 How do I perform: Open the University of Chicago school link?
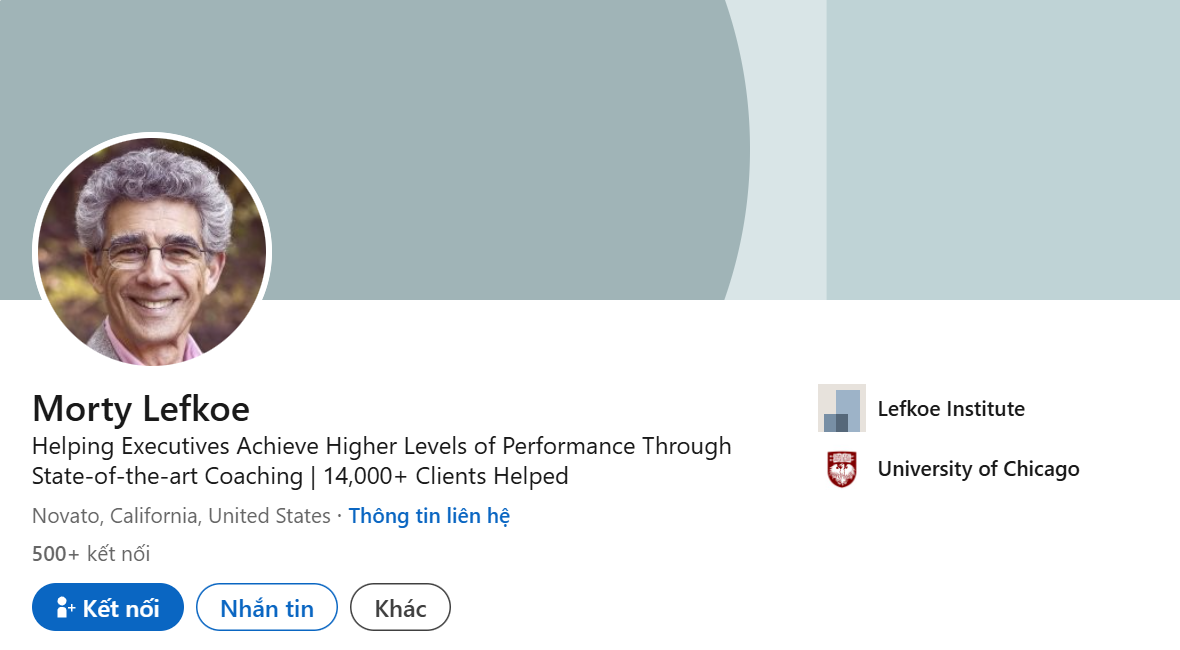point(978,469)
